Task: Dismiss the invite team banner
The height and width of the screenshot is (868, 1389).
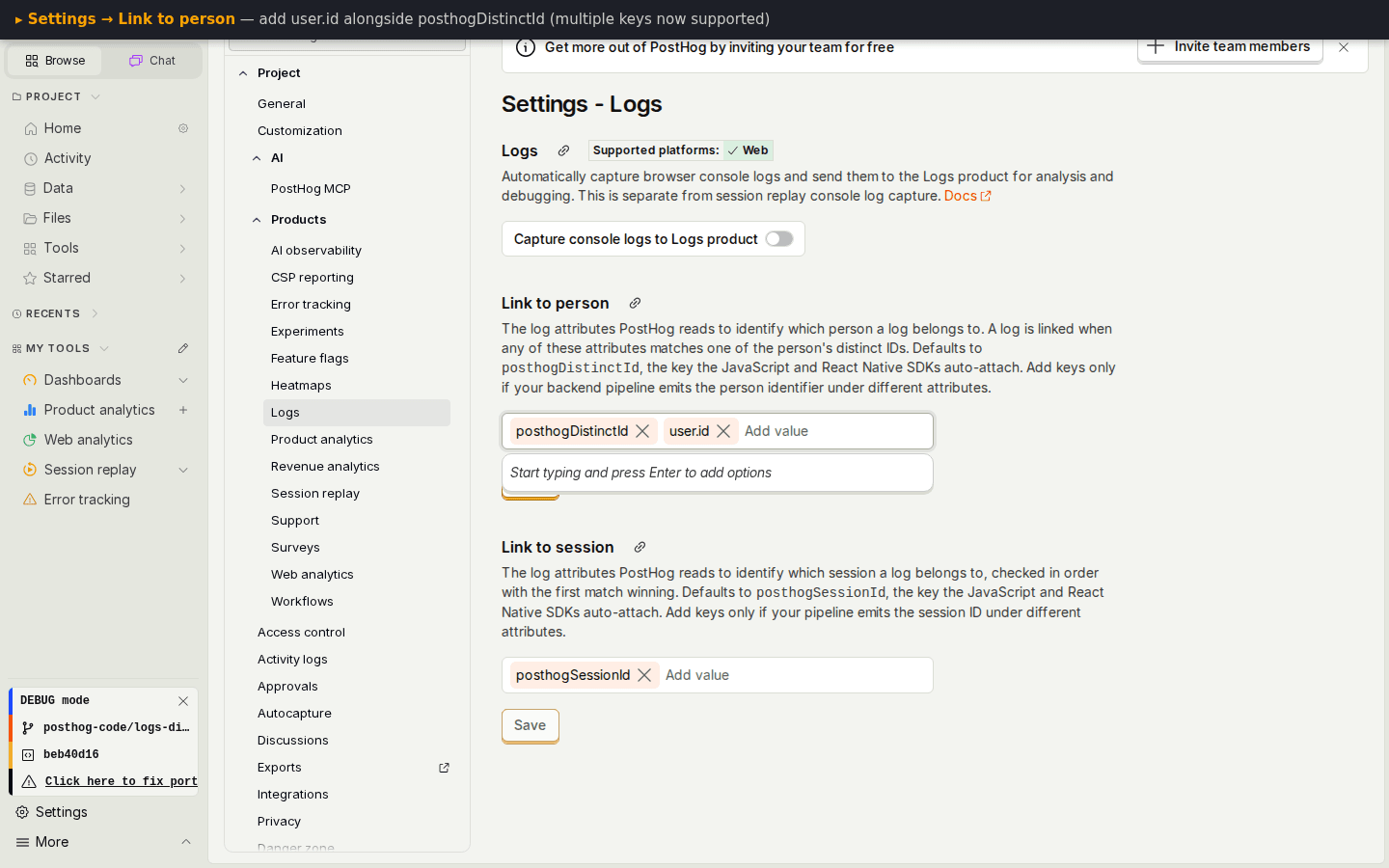Action: [x=1344, y=47]
